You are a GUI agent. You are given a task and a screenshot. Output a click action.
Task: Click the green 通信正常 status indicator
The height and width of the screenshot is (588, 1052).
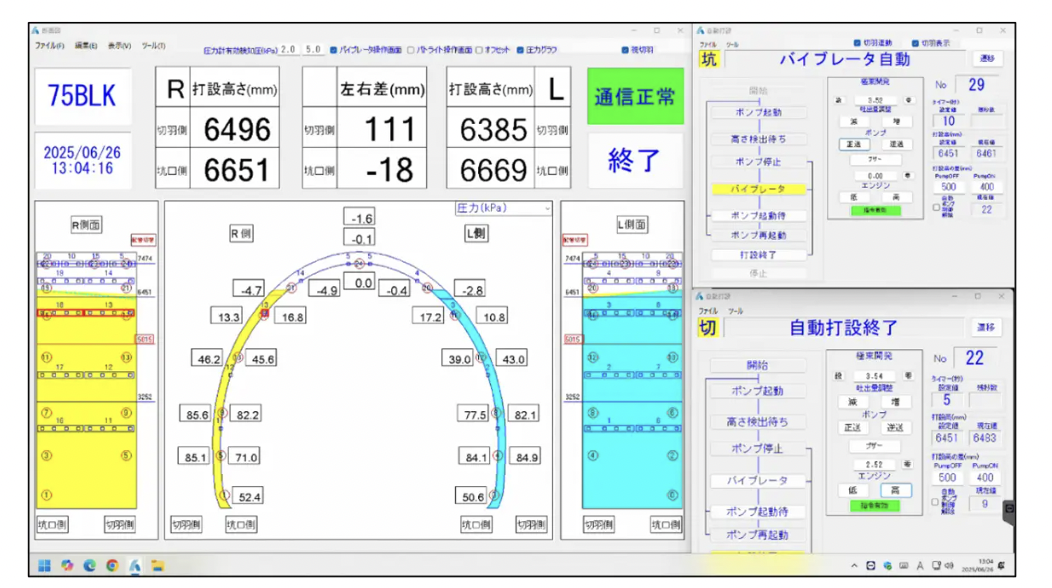pos(635,97)
